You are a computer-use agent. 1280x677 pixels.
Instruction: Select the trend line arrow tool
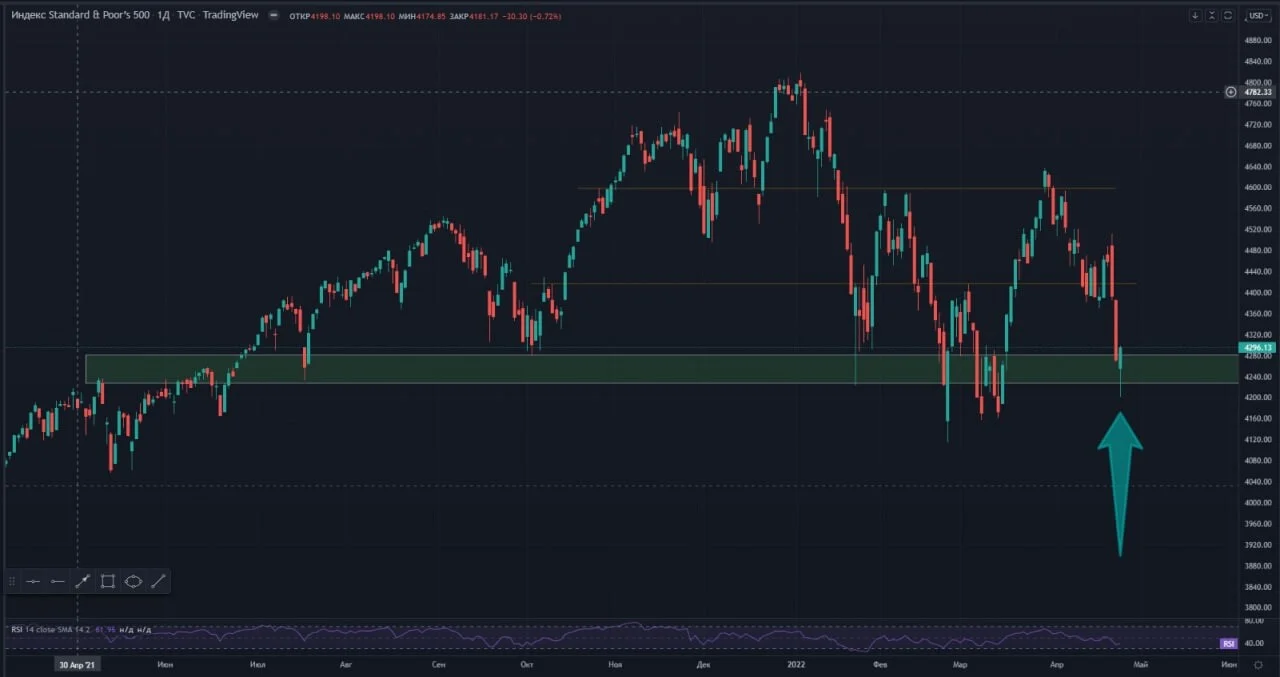pos(83,581)
